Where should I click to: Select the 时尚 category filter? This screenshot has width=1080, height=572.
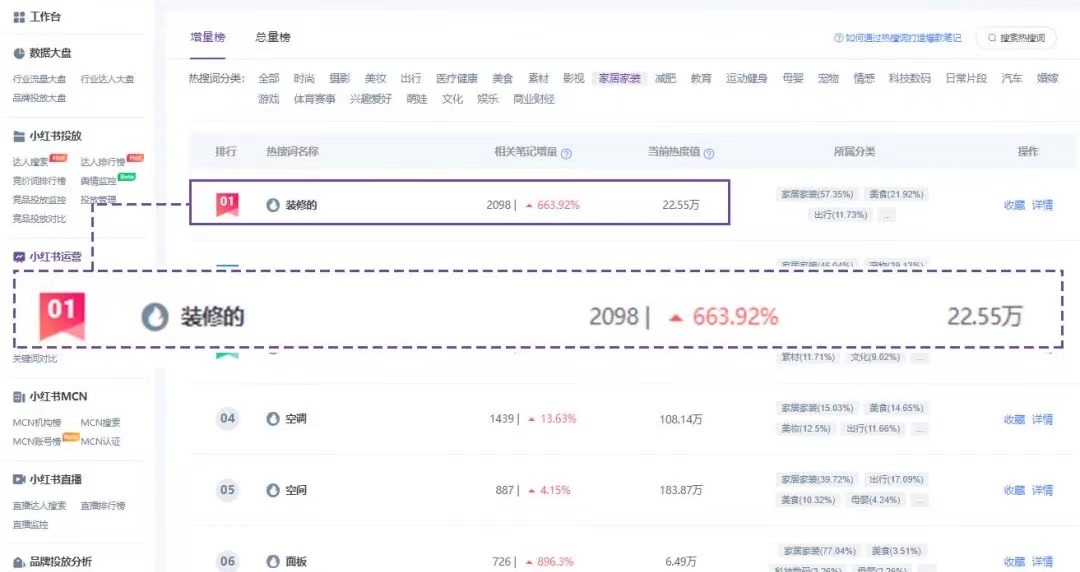click(x=304, y=79)
